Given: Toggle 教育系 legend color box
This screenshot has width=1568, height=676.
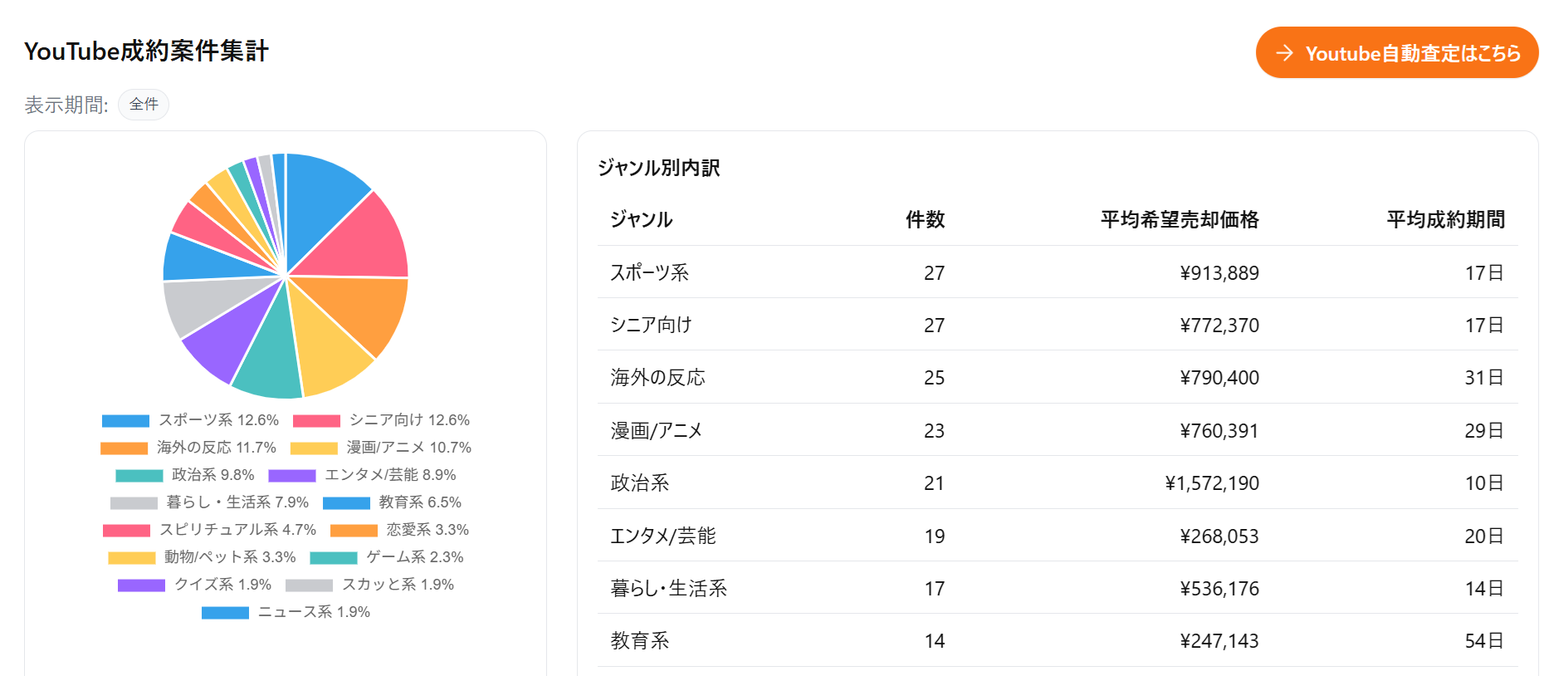Looking at the screenshot, I should click(346, 503).
